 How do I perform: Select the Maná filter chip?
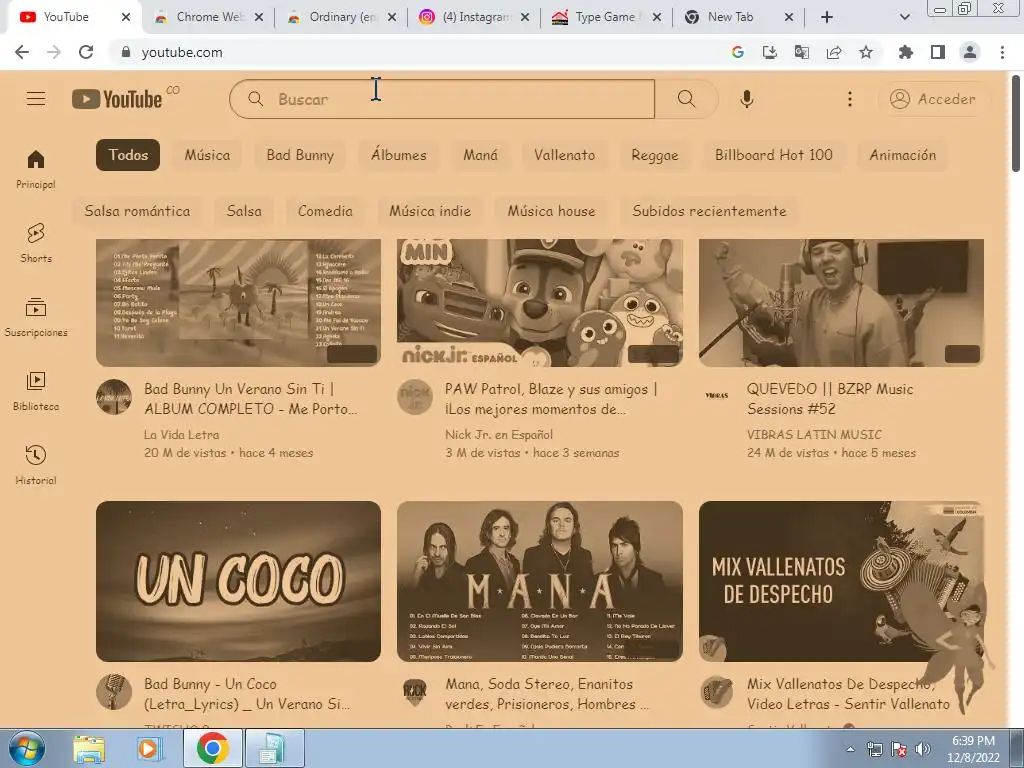(481, 155)
